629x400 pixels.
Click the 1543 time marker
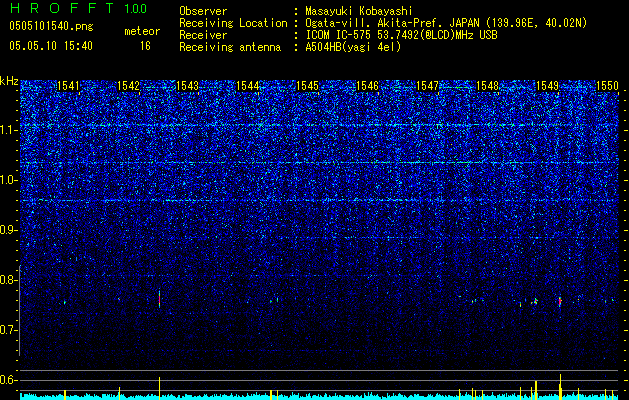coord(188,86)
